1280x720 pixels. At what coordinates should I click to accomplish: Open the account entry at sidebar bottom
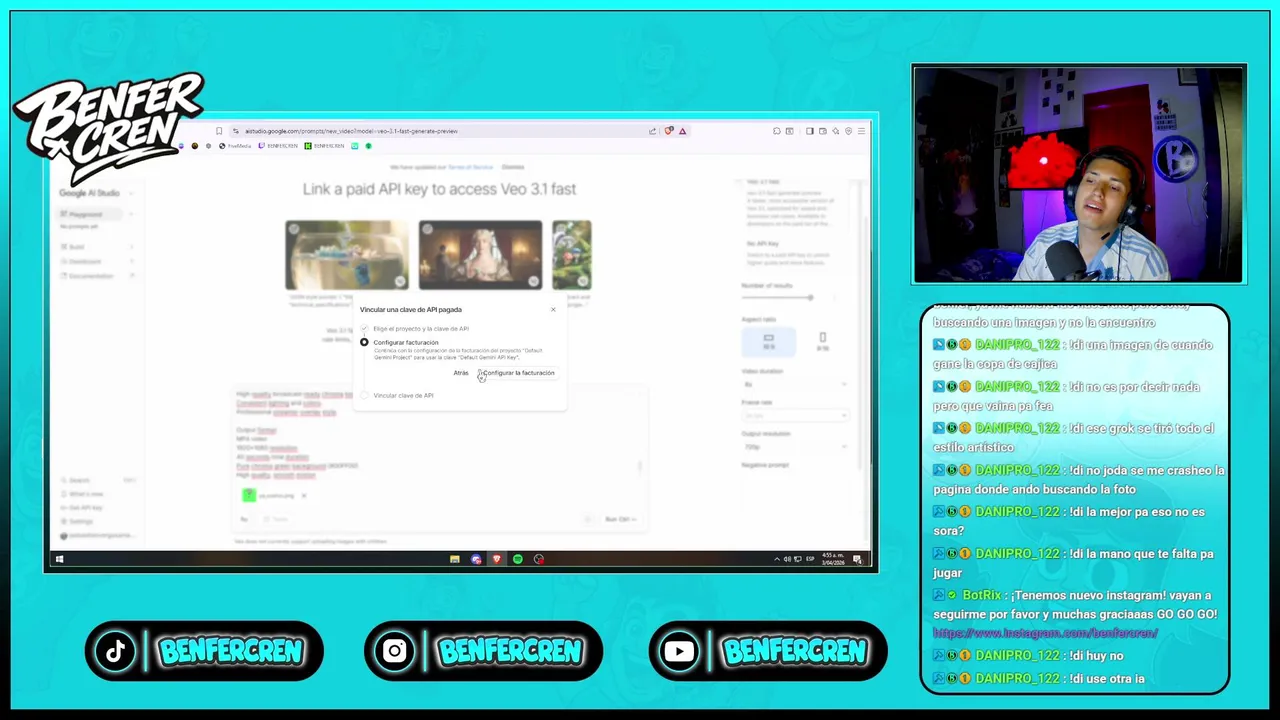pyautogui.click(x=96, y=535)
